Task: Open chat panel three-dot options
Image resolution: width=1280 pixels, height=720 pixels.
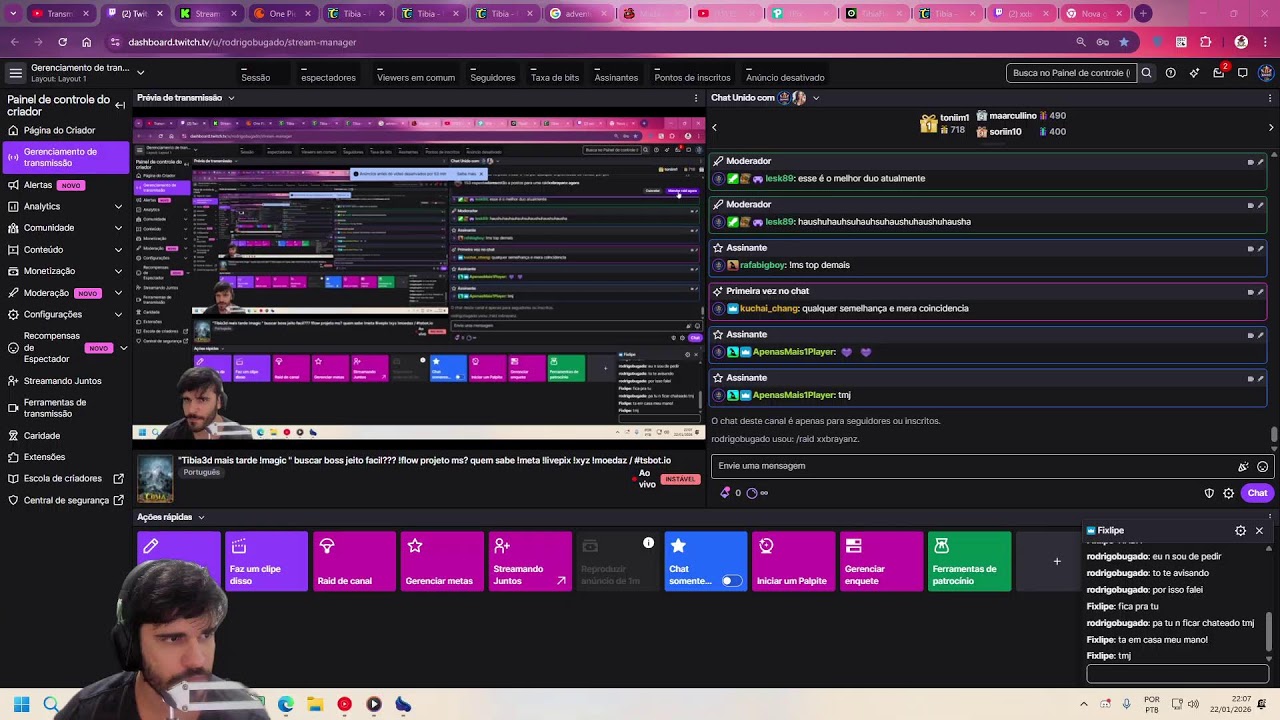Action: tap(1270, 98)
